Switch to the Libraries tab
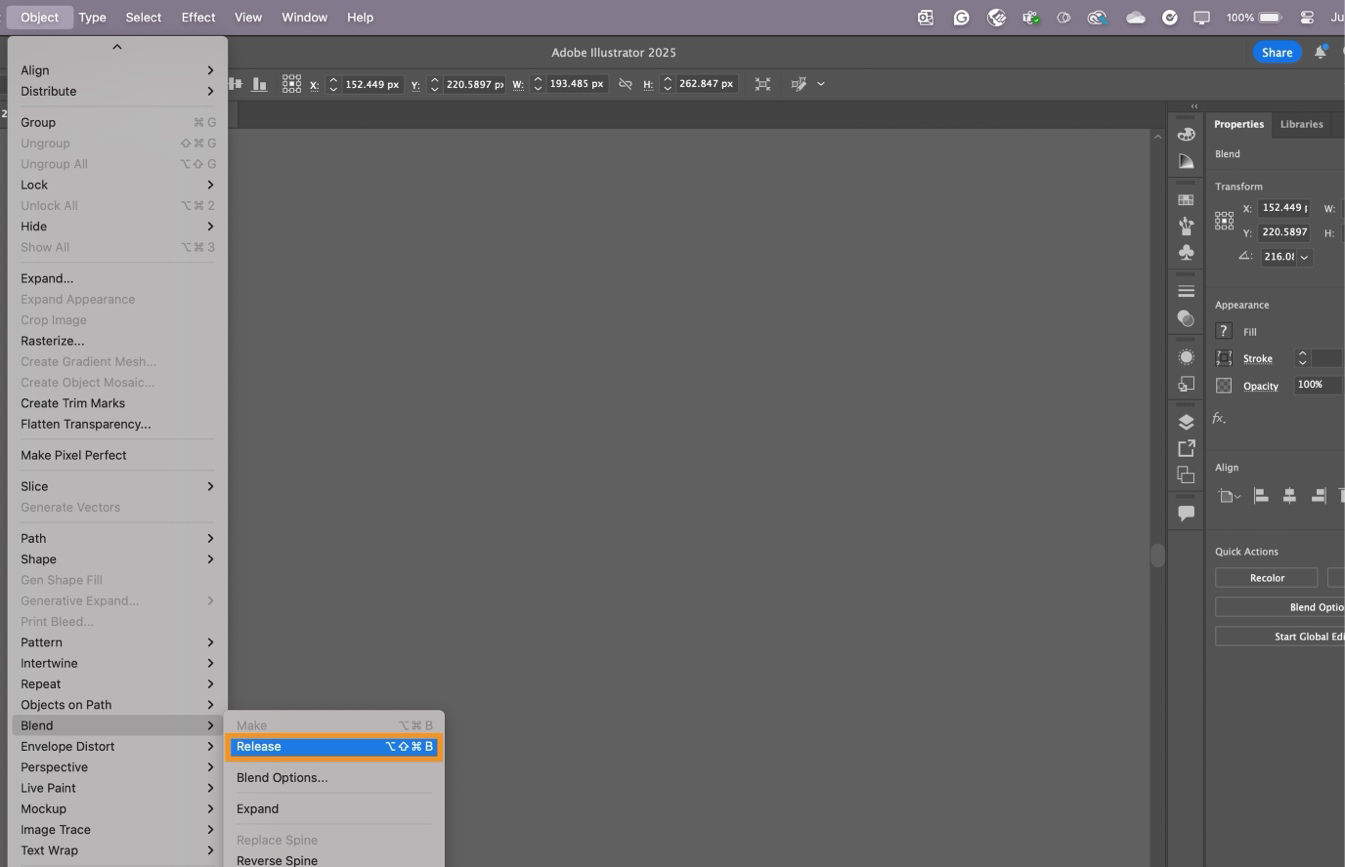 (1301, 123)
